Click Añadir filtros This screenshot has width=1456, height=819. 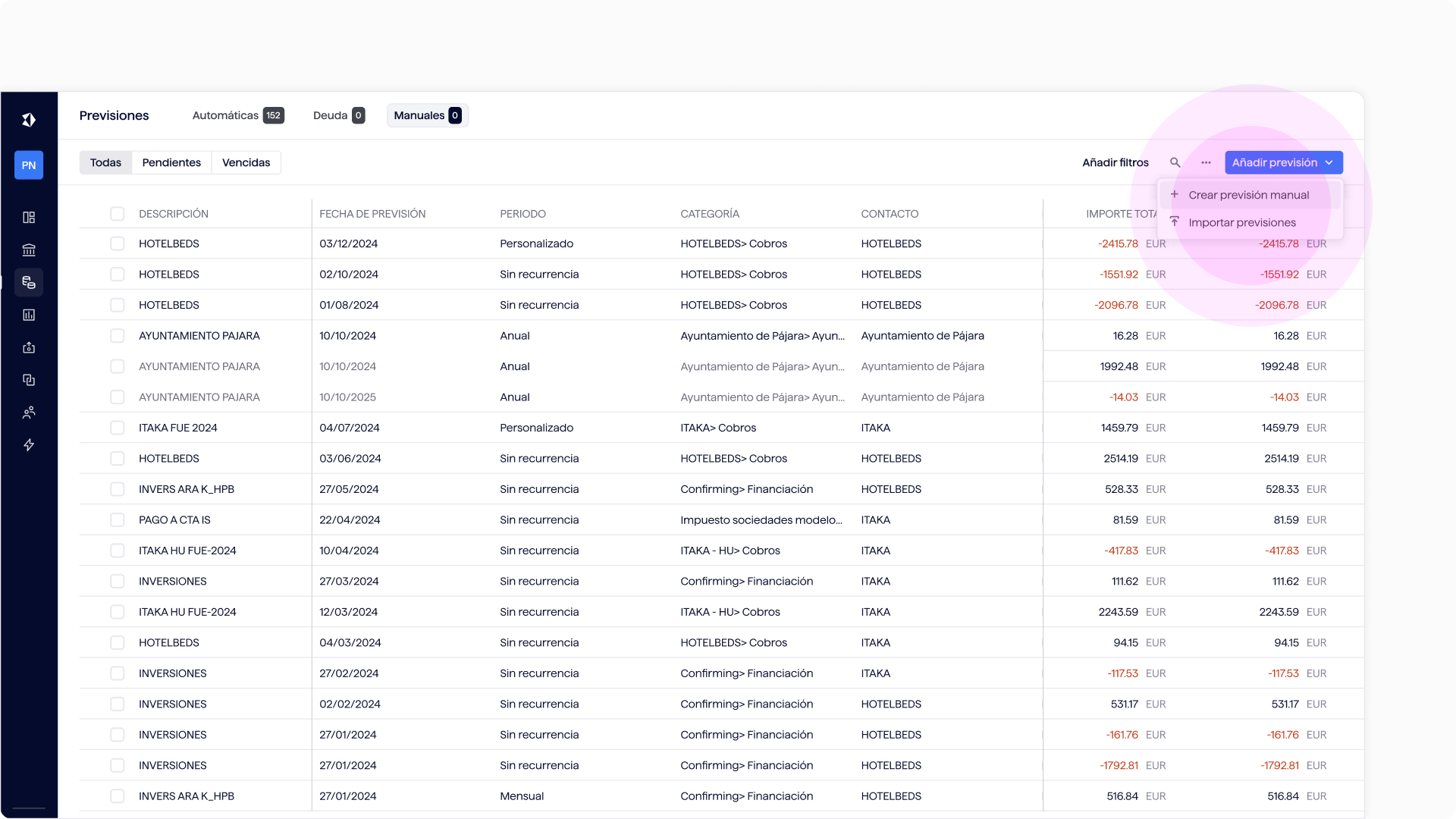point(1115,162)
